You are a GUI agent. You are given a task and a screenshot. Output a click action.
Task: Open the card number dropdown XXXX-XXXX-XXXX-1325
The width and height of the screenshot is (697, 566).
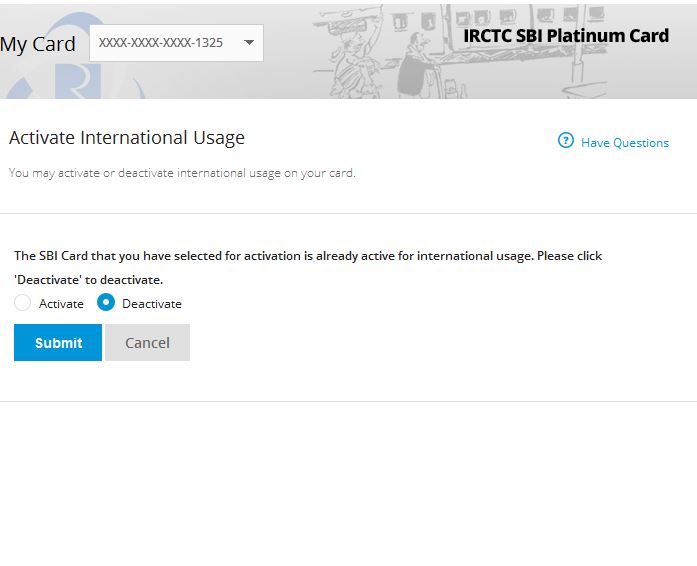(x=176, y=43)
